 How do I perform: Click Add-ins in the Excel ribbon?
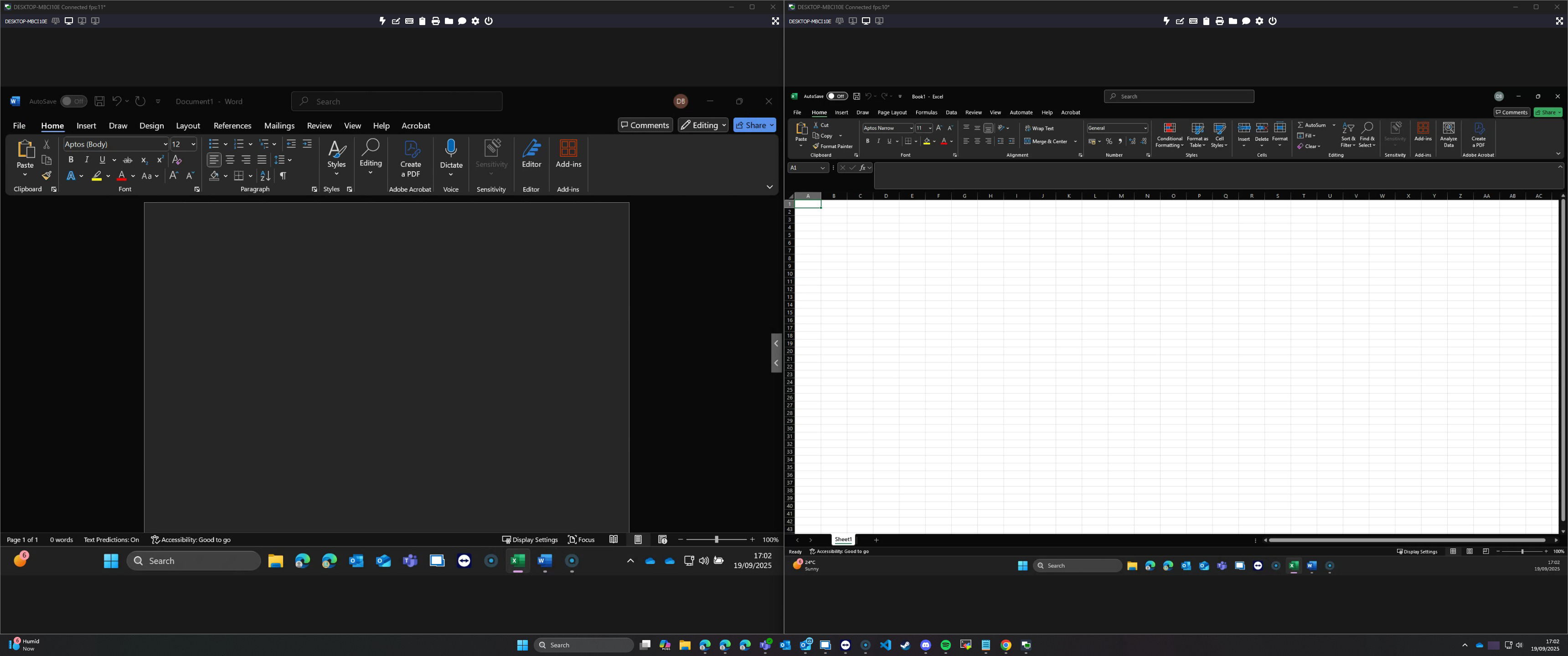click(x=1423, y=132)
